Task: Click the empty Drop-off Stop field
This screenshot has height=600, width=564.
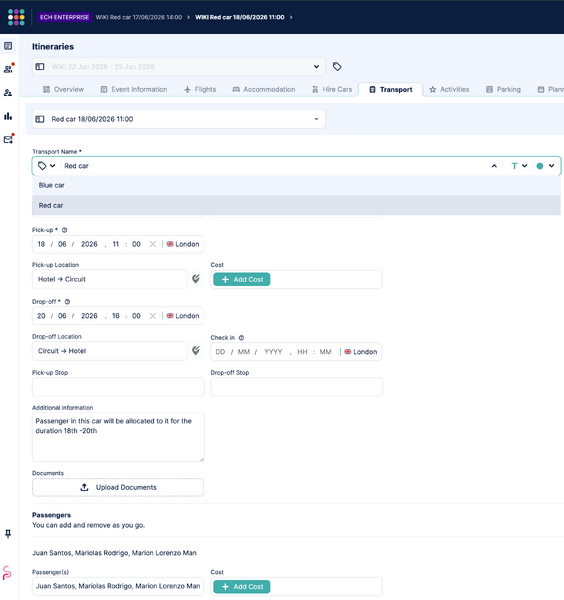Action: point(296,387)
